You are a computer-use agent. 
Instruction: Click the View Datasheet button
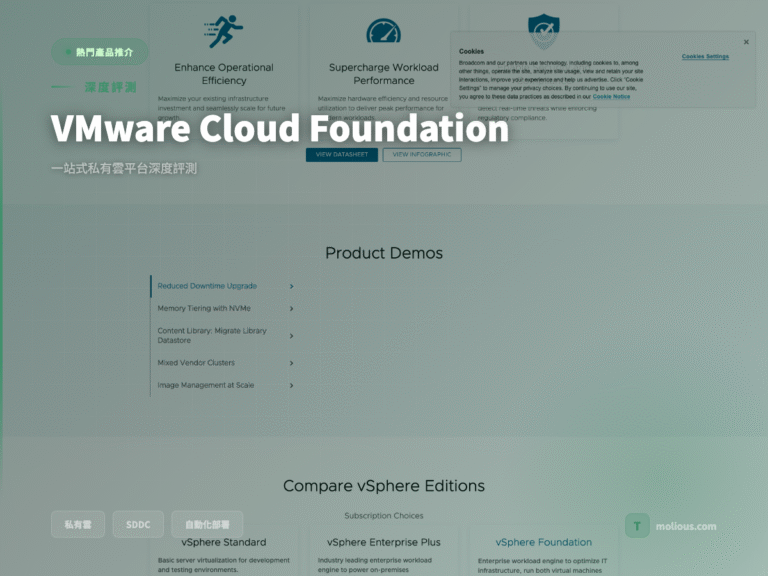click(342, 155)
